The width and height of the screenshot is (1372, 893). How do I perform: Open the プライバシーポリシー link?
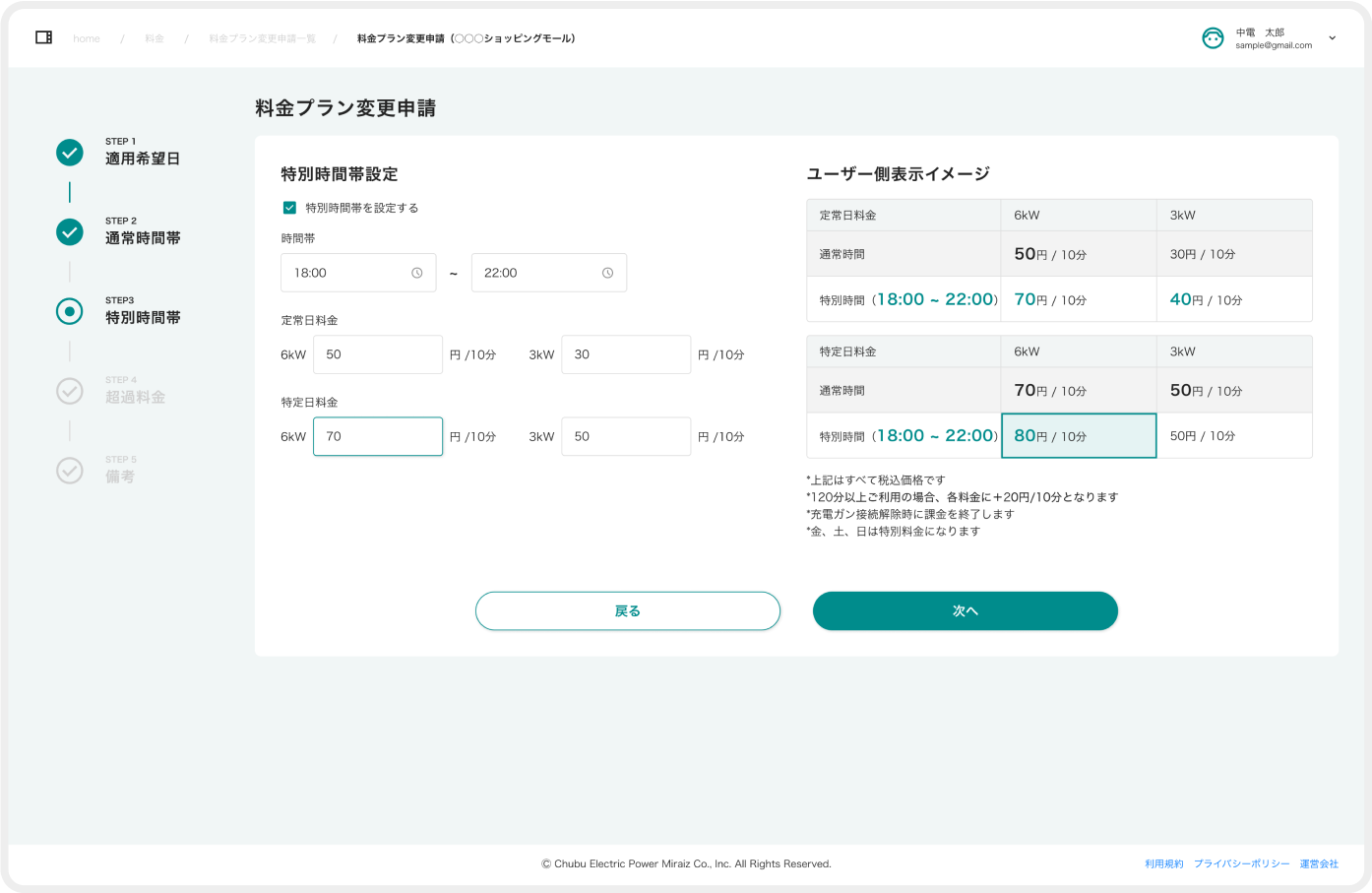pyautogui.click(x=1241, y=863)
